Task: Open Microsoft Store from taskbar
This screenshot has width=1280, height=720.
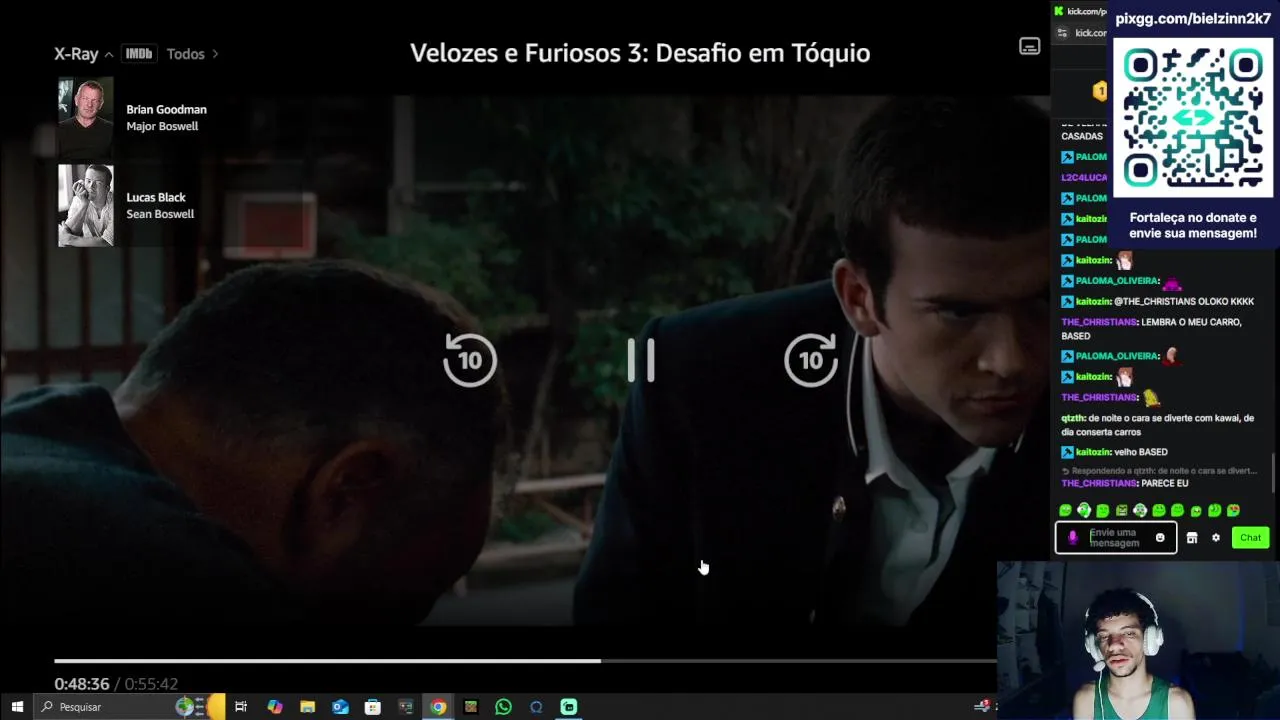Action: click(373, 707)
